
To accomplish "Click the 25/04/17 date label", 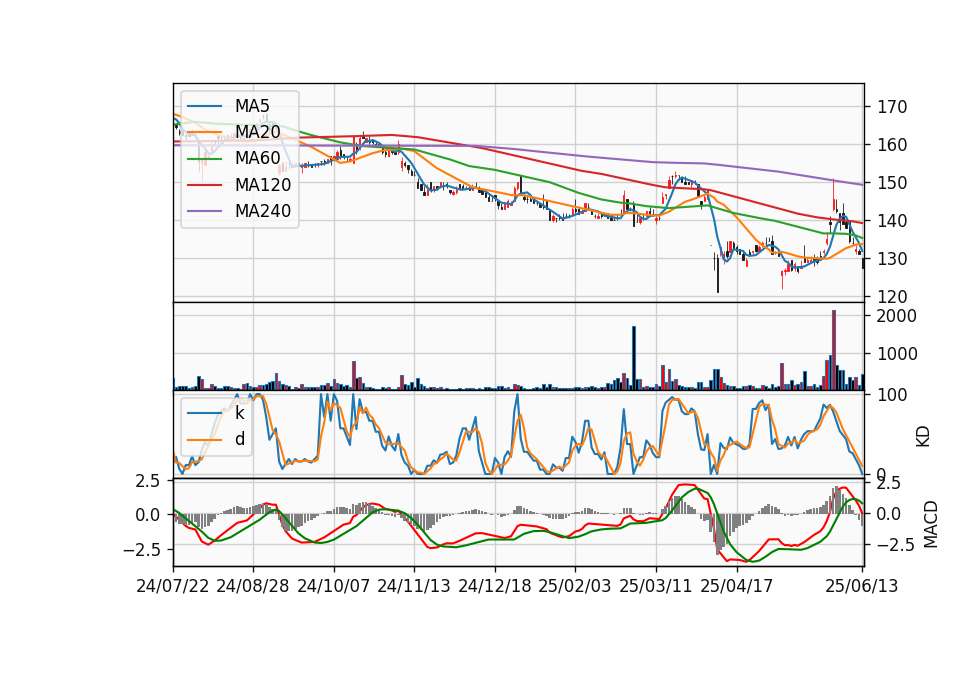I will coord(737,586).
